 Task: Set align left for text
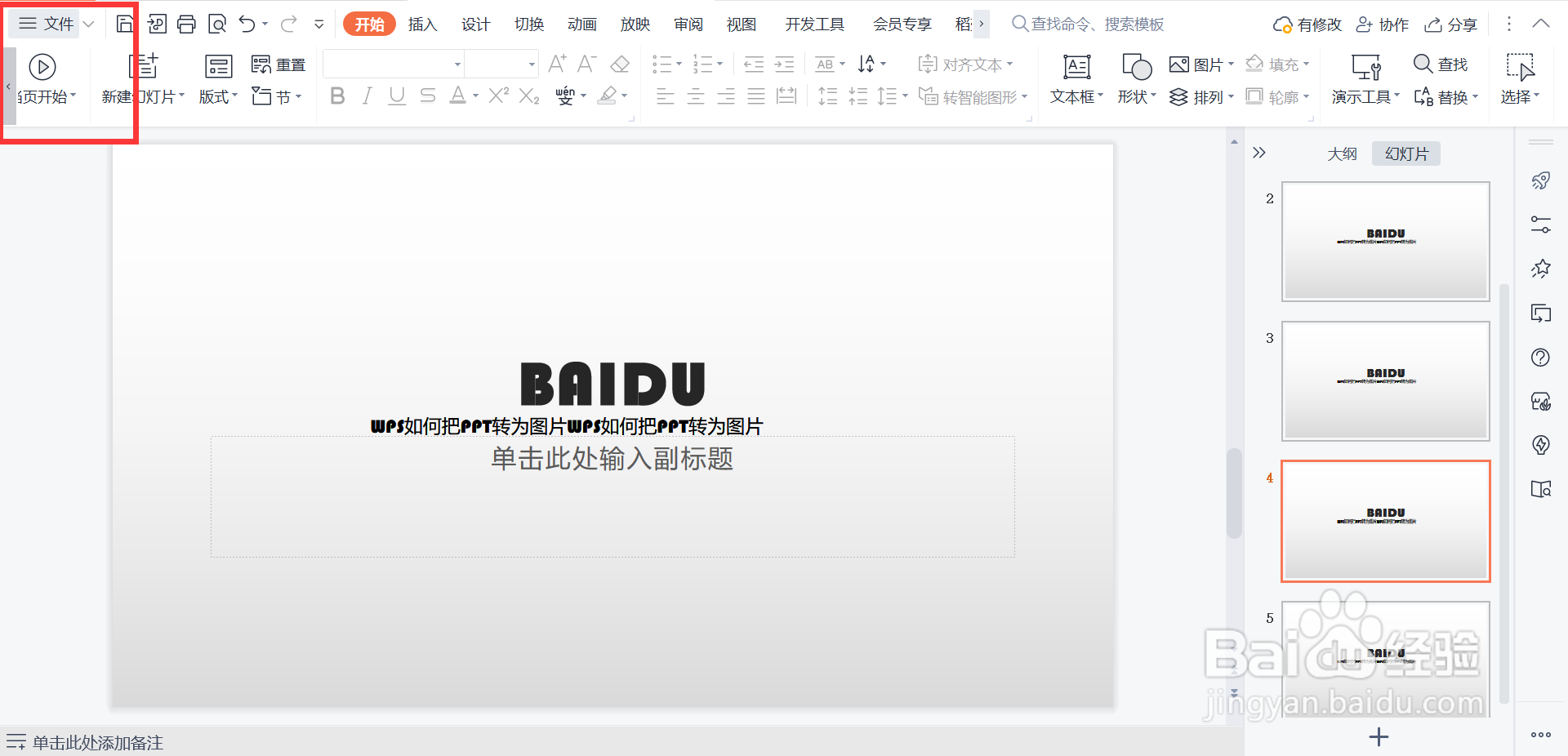666,96
